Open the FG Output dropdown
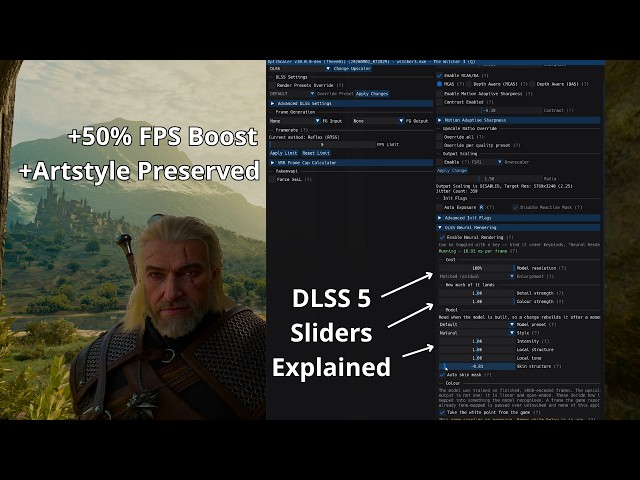The height and width of the screenshot is (480, 640). tap(378, 121)
